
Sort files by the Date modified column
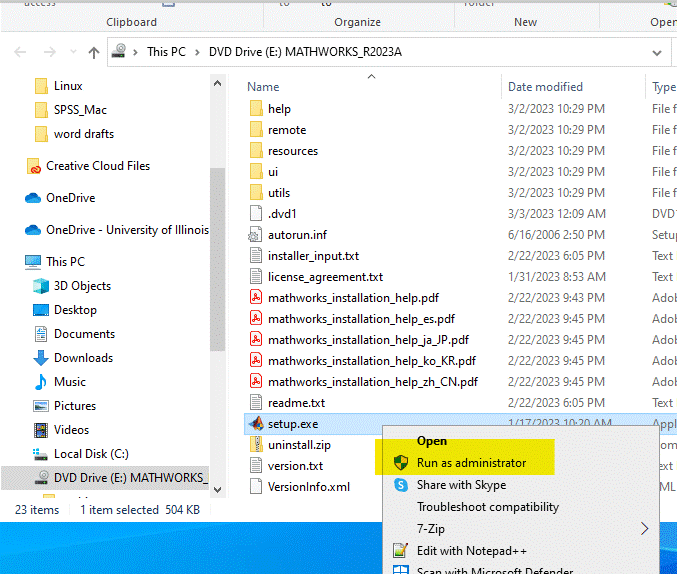point(545,87)
